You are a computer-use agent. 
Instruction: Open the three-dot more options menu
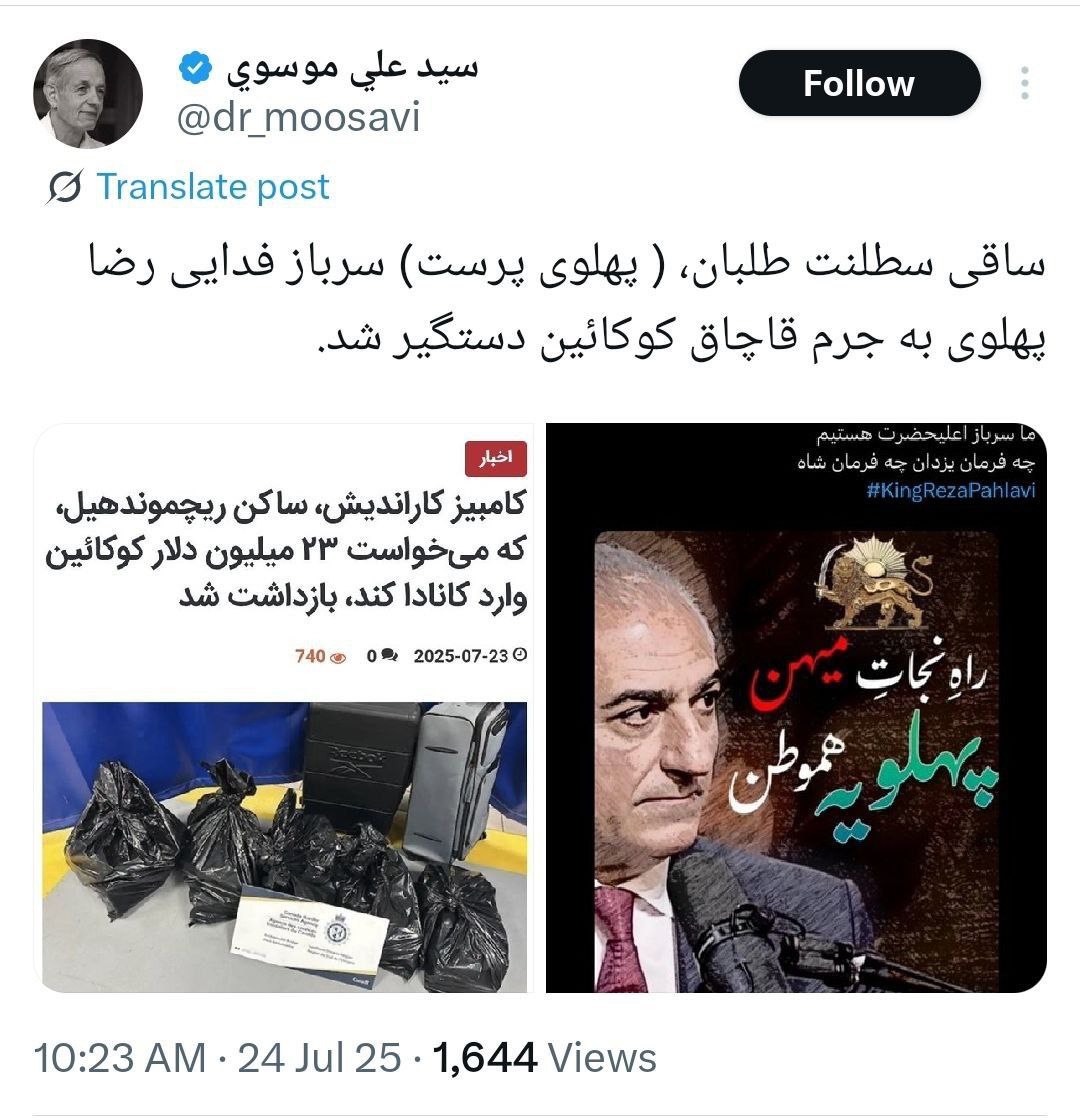1024,84
